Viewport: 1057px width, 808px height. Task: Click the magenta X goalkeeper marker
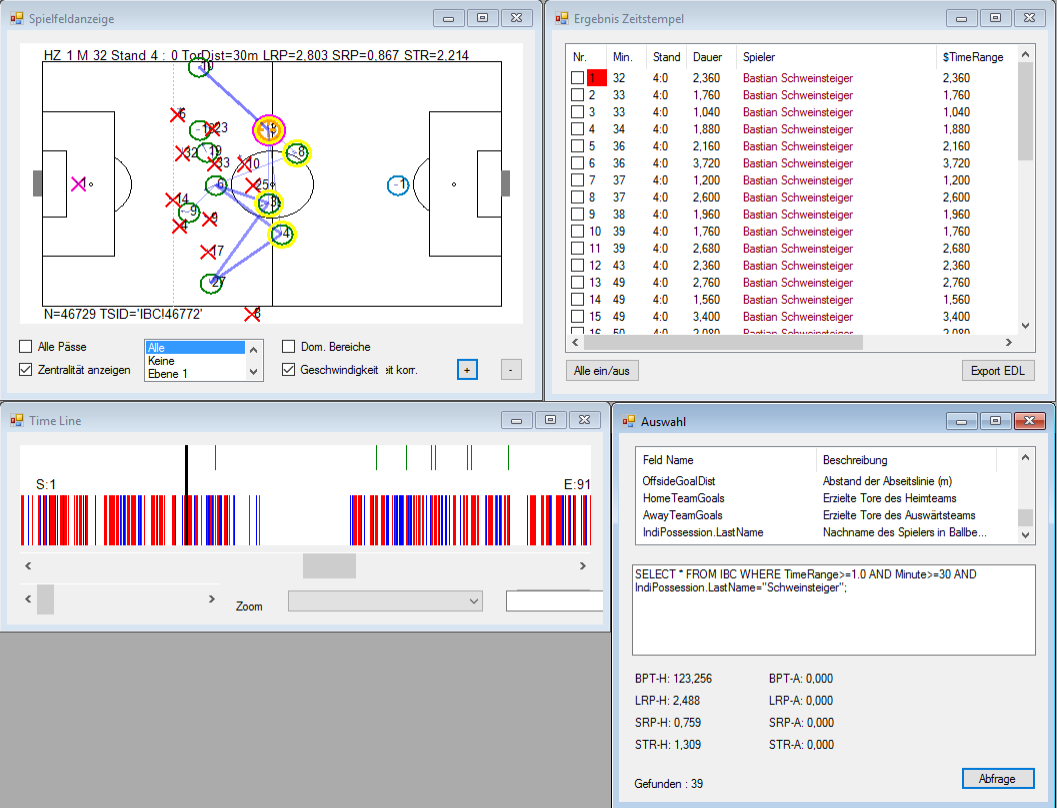[78, 184]
